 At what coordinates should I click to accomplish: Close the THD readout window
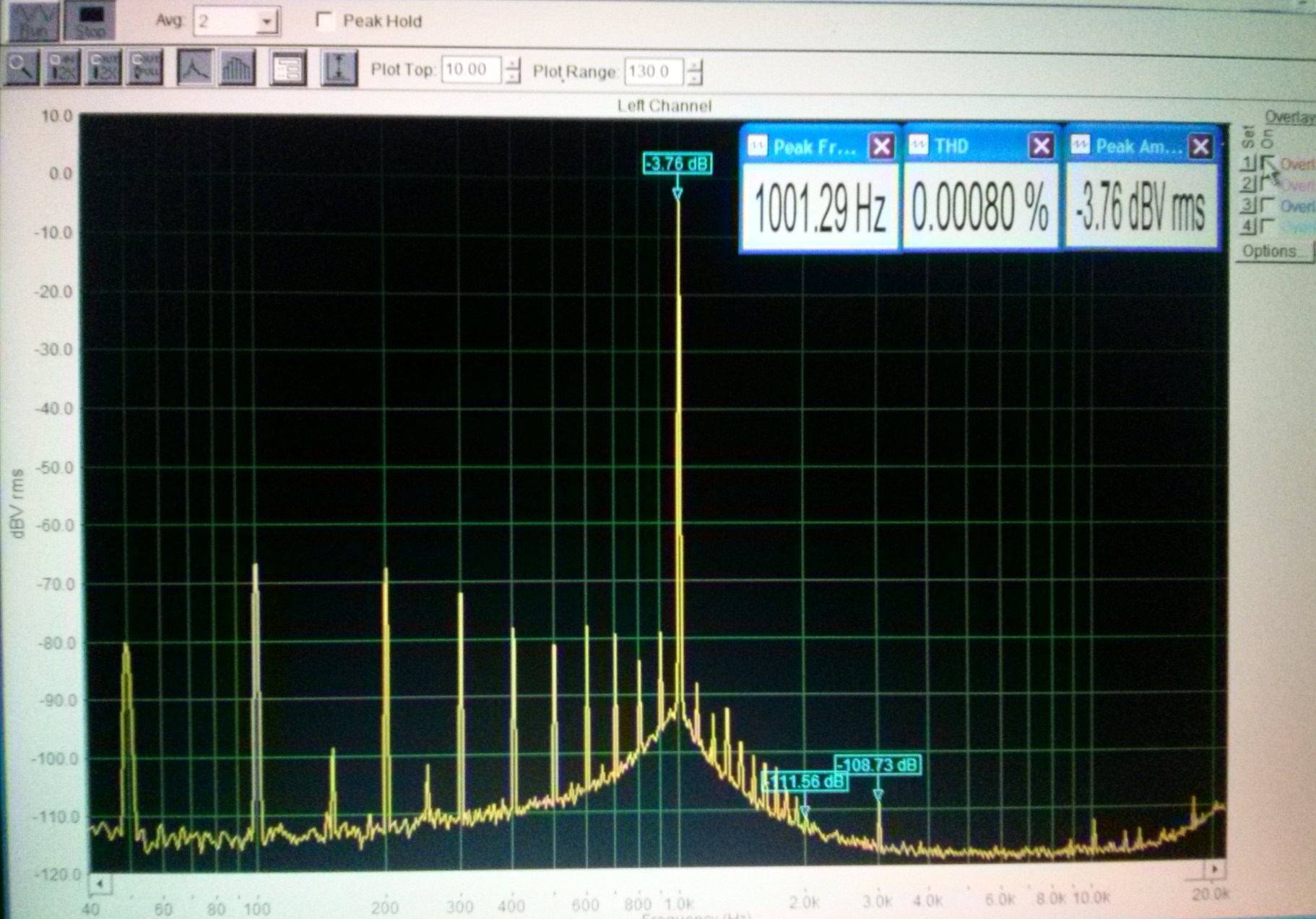pos(1041,147)
